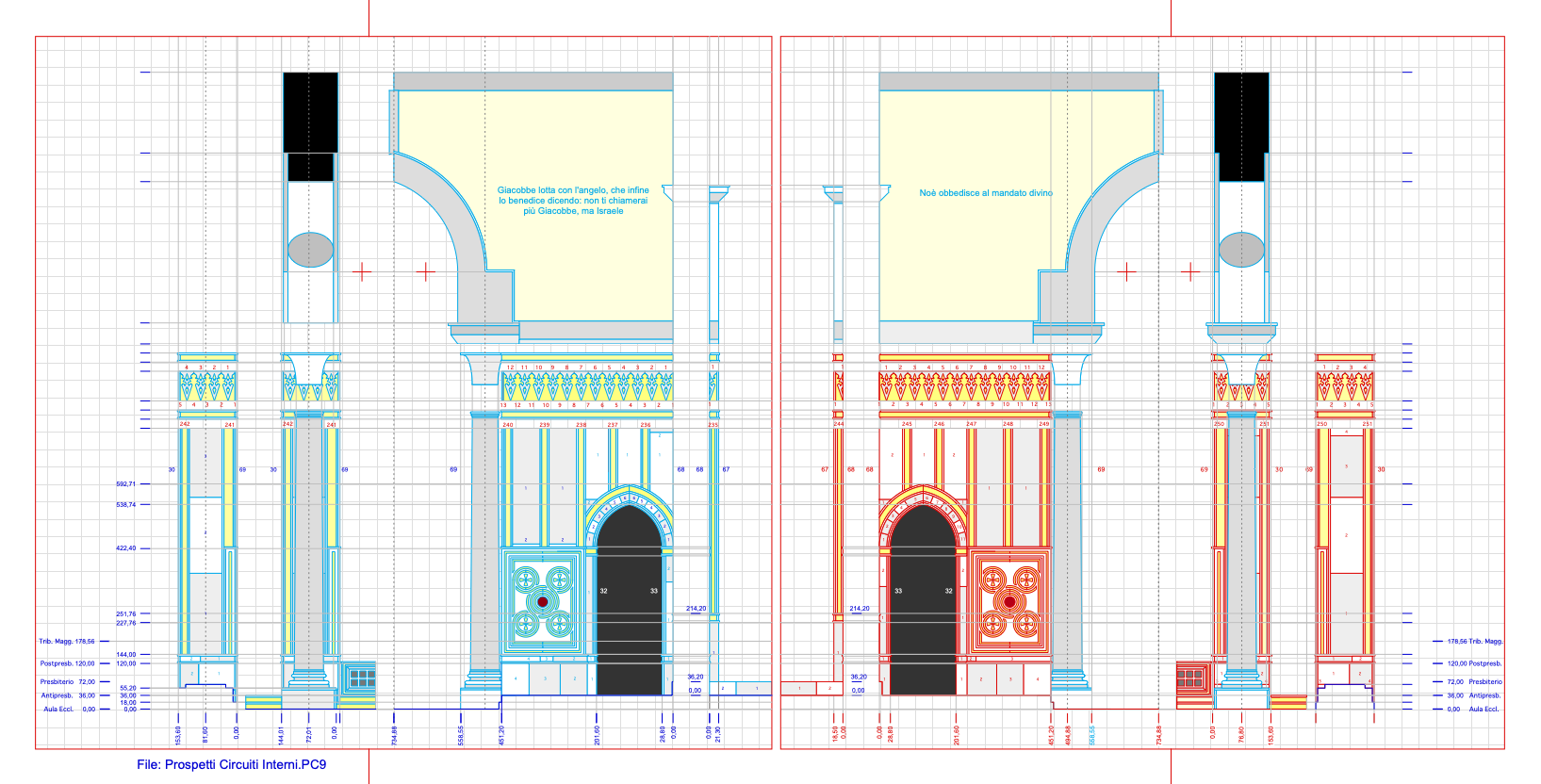Select the red circular-motif marble panel

pyautogui.click(x=1009, y=601)
